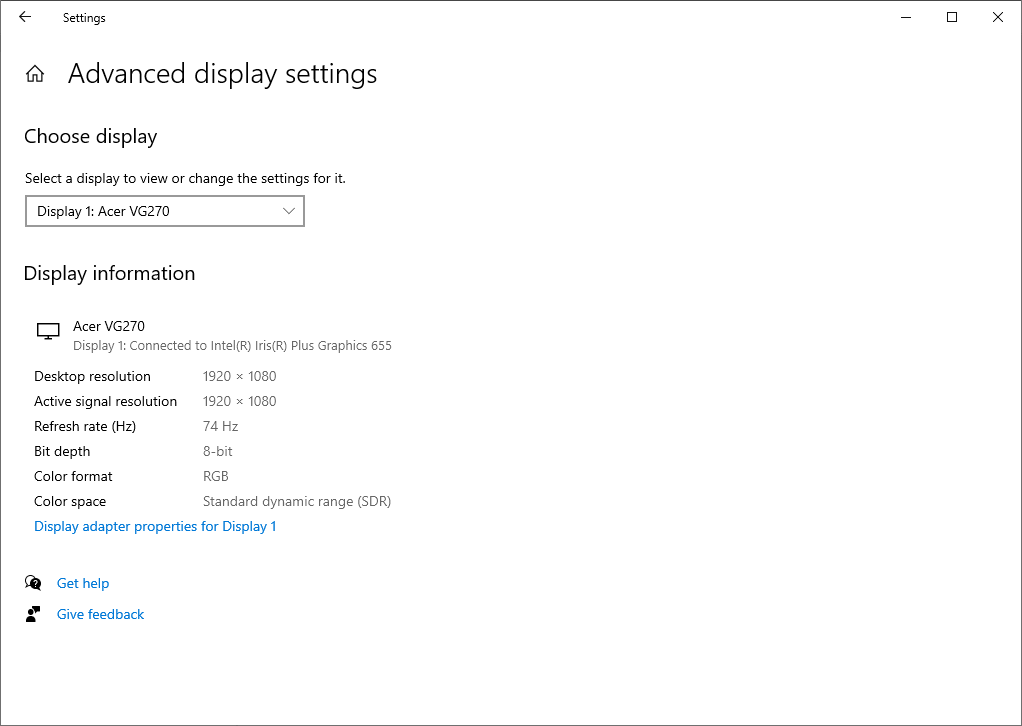
Task: Open Display adapter properties for Display 1
Action: coord(155,526)
